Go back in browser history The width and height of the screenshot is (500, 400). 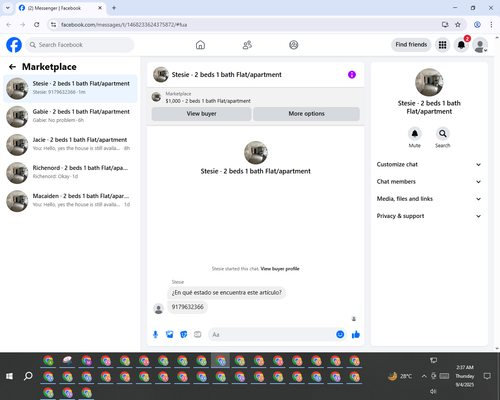pyautogui.click(x=9, y=25)
